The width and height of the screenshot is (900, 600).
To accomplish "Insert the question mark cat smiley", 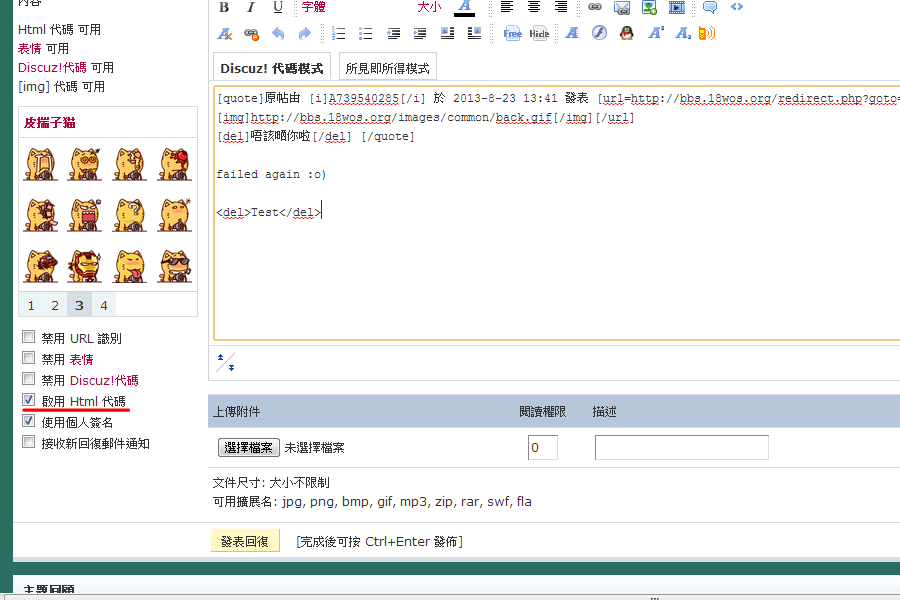I will tap(130, 215).
